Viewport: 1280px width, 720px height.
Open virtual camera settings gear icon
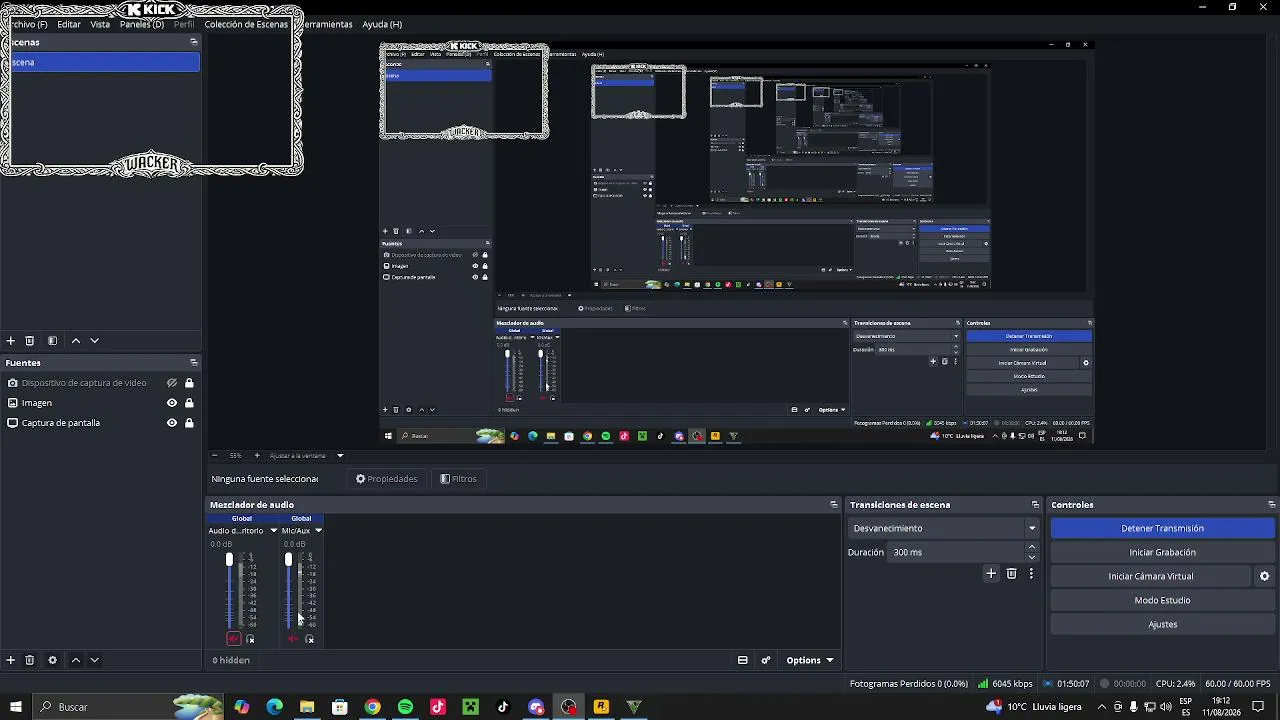(x=1264, y=576)
